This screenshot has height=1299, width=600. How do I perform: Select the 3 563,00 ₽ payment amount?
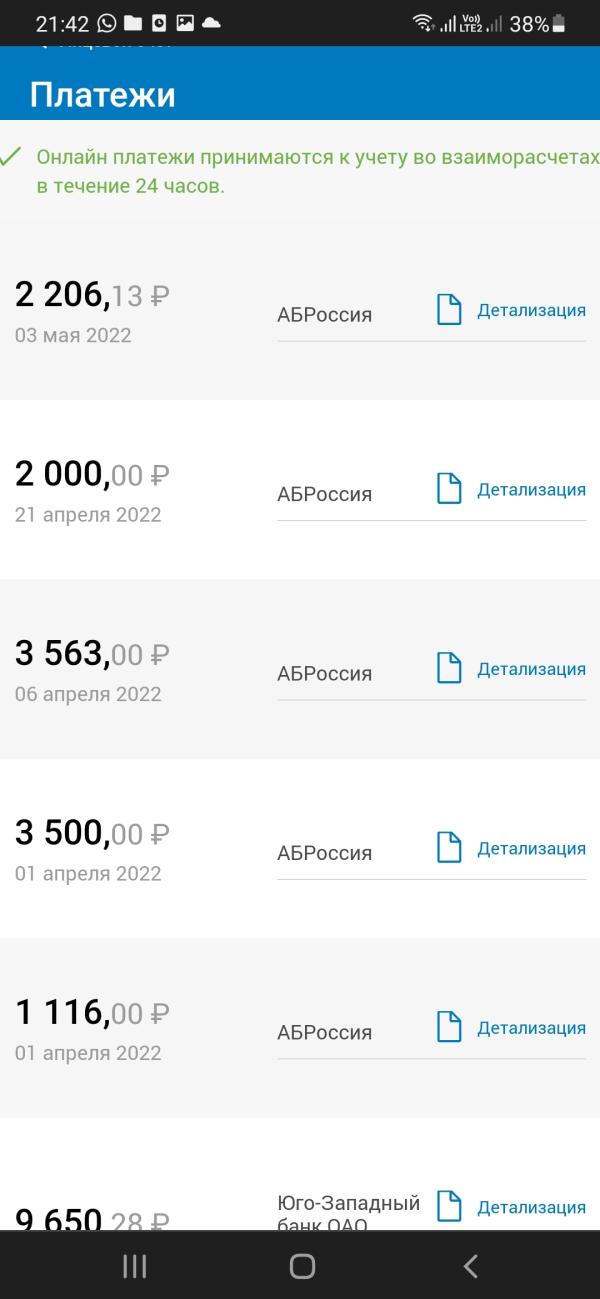point(92,653)
